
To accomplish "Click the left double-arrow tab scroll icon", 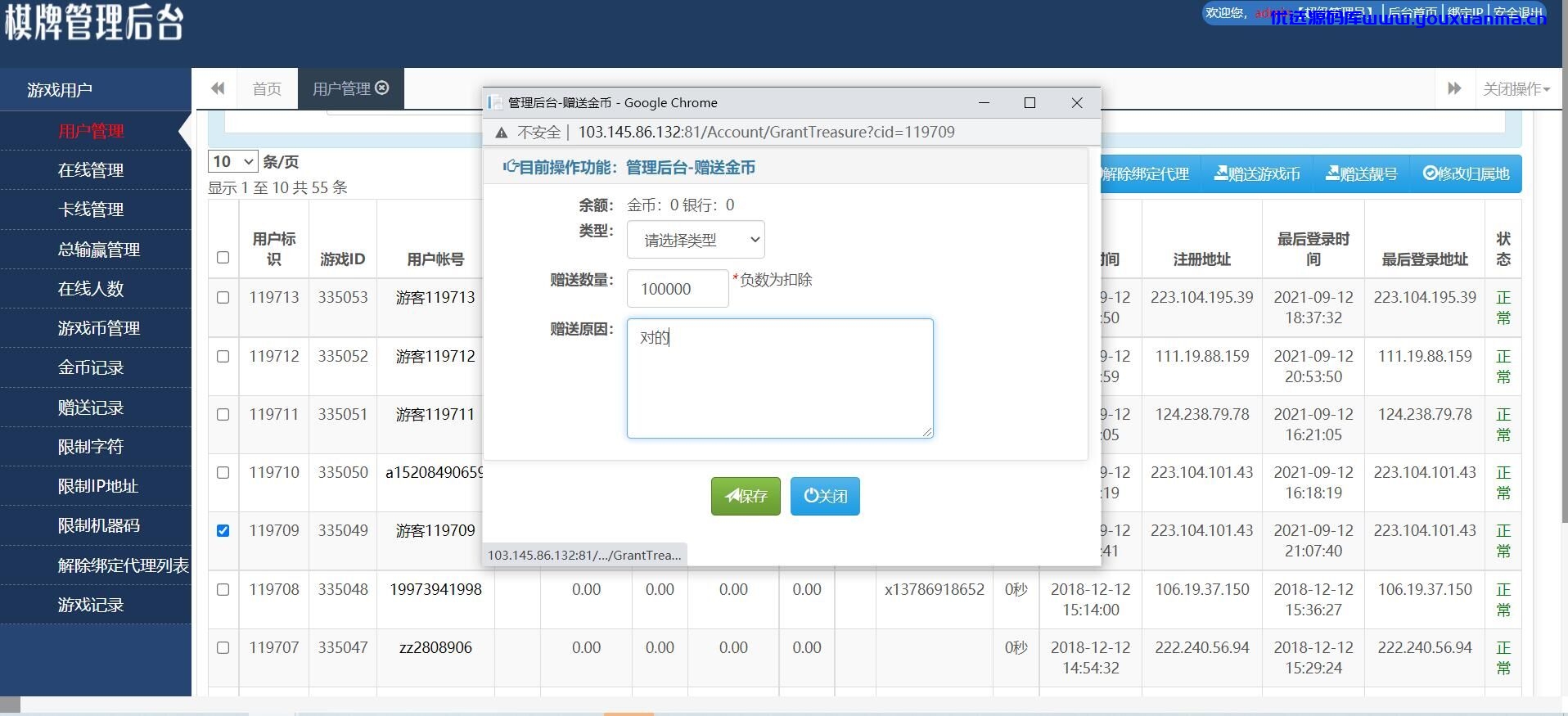I will point(218,88).
